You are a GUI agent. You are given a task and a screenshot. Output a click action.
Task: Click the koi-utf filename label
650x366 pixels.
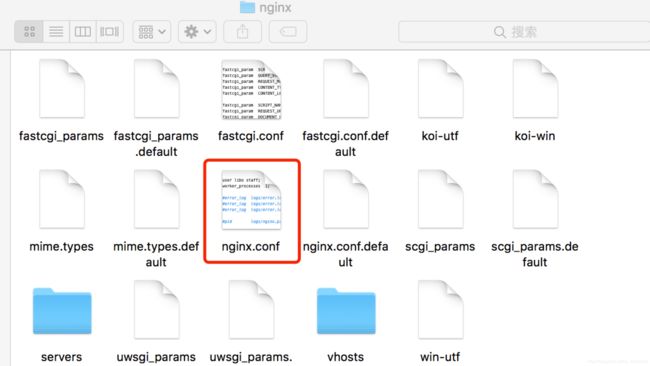click(440, 136)
